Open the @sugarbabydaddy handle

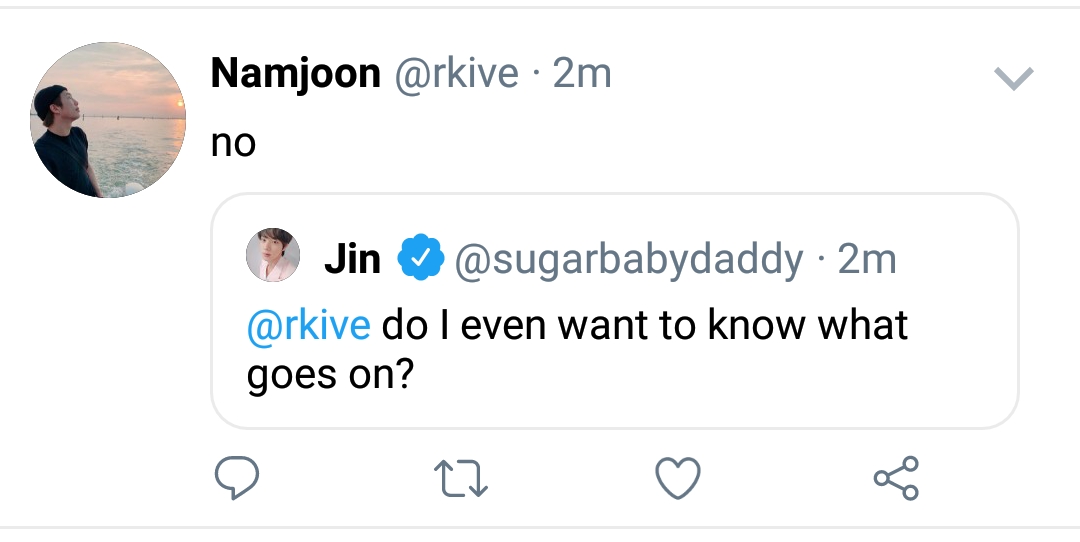[629, 260]
